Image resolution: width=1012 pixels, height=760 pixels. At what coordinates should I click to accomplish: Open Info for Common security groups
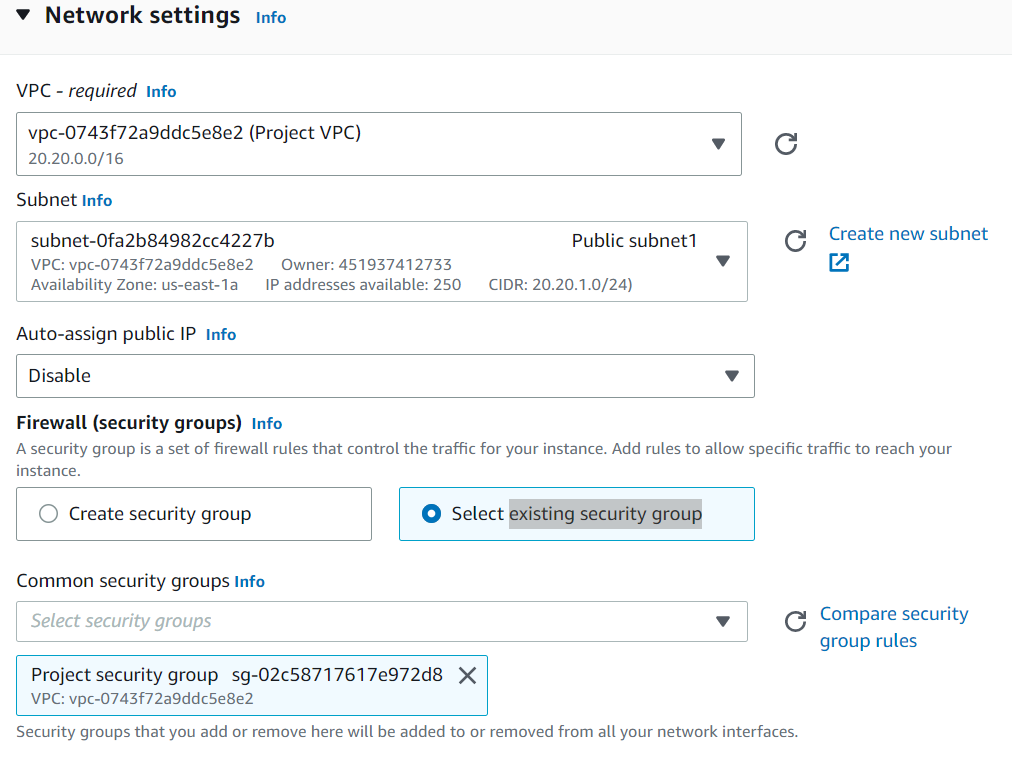(x=249, y=581)
